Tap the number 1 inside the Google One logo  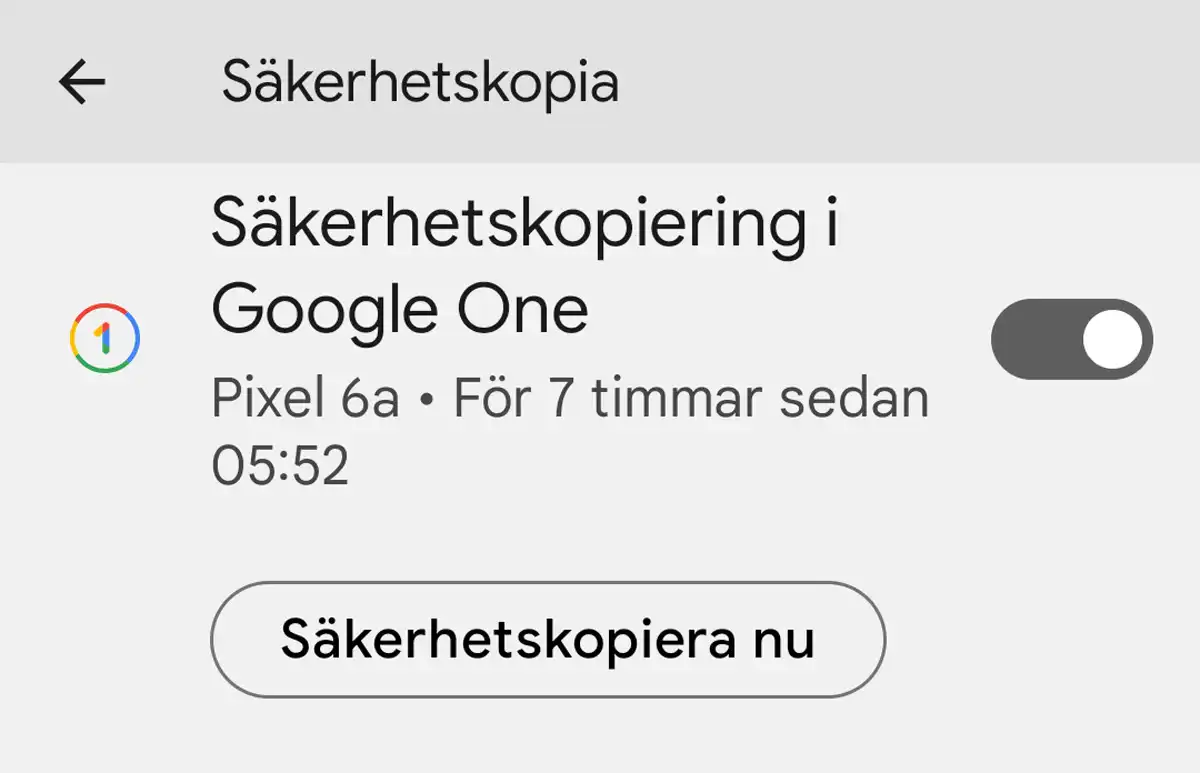tap(105, 340)
